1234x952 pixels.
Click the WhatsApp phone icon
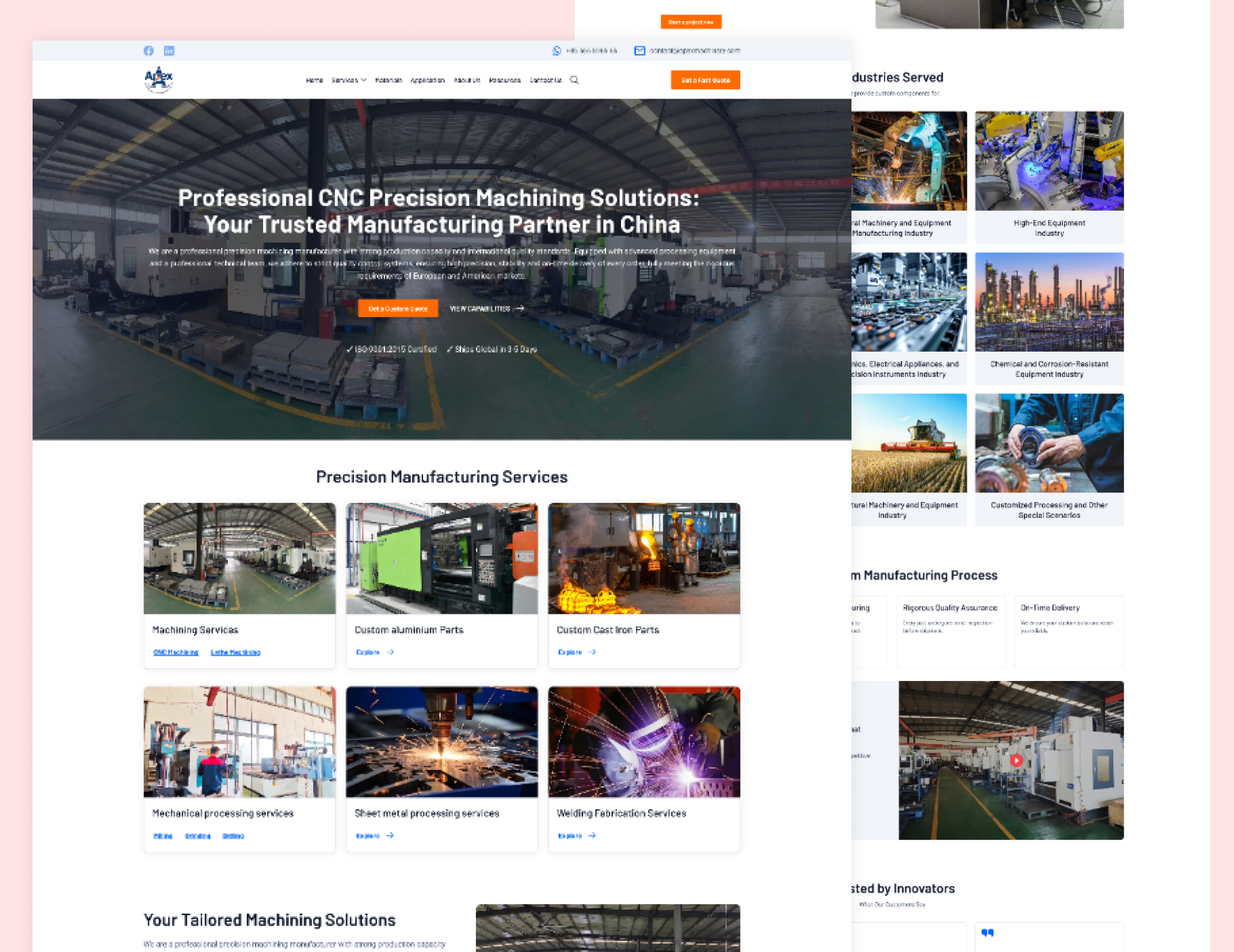click(557, 51)
